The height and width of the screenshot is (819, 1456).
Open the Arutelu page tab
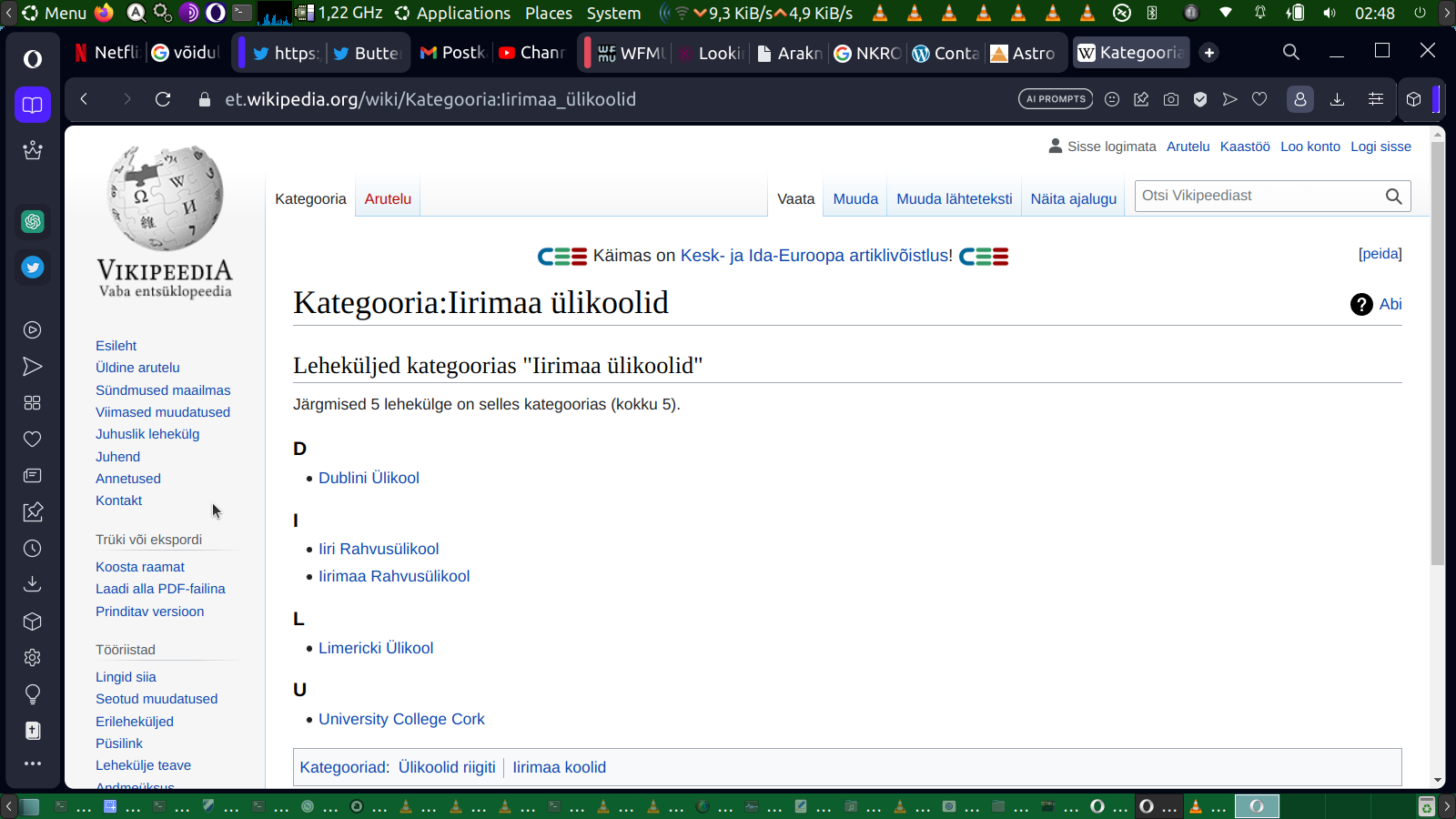pos(388,199)
